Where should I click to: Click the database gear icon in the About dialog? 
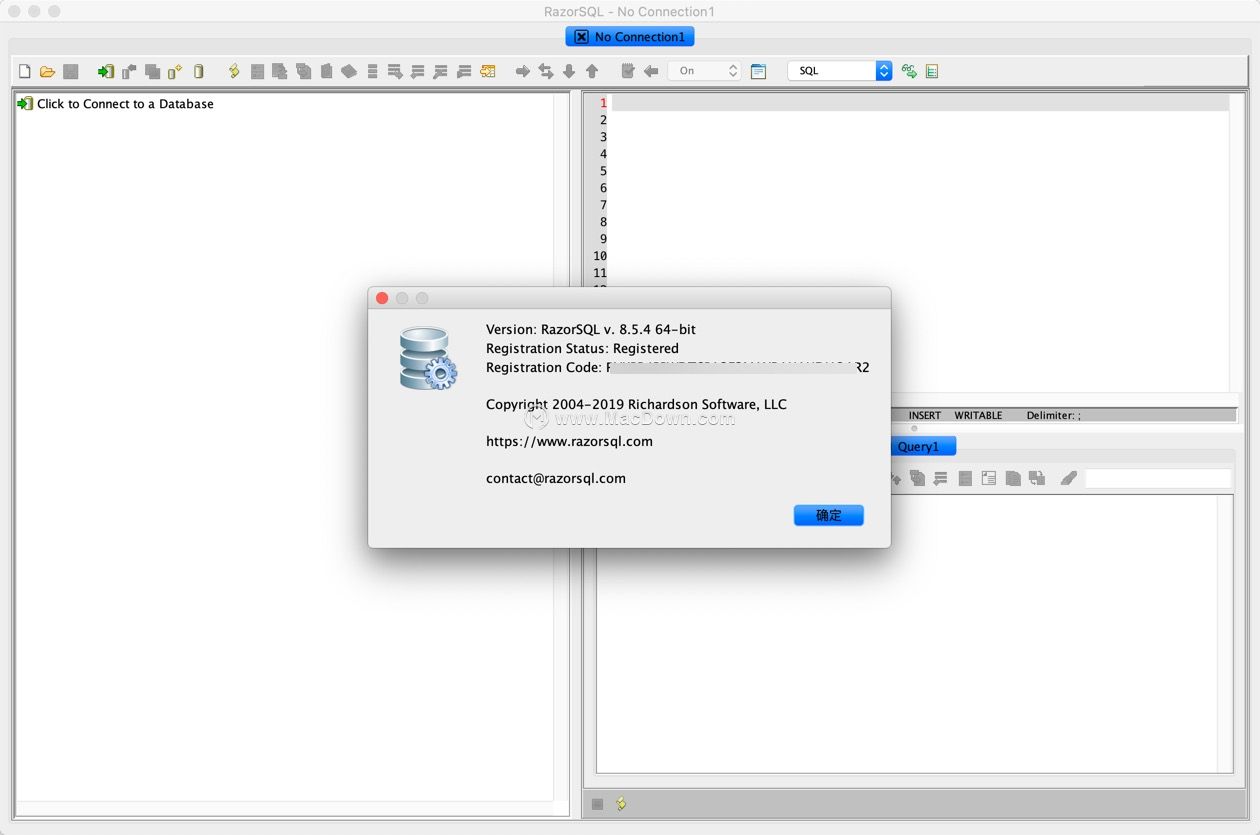(x=428, y=358)
